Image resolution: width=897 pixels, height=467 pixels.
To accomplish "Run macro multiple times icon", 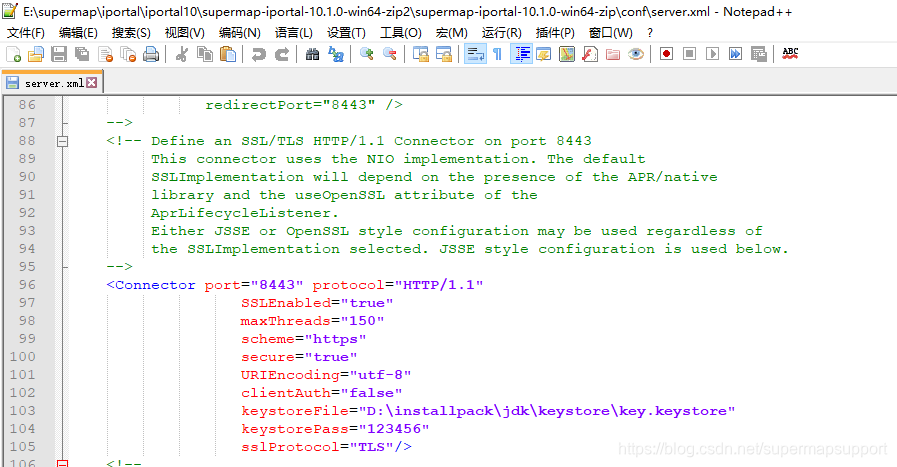I will click(735, 54).
